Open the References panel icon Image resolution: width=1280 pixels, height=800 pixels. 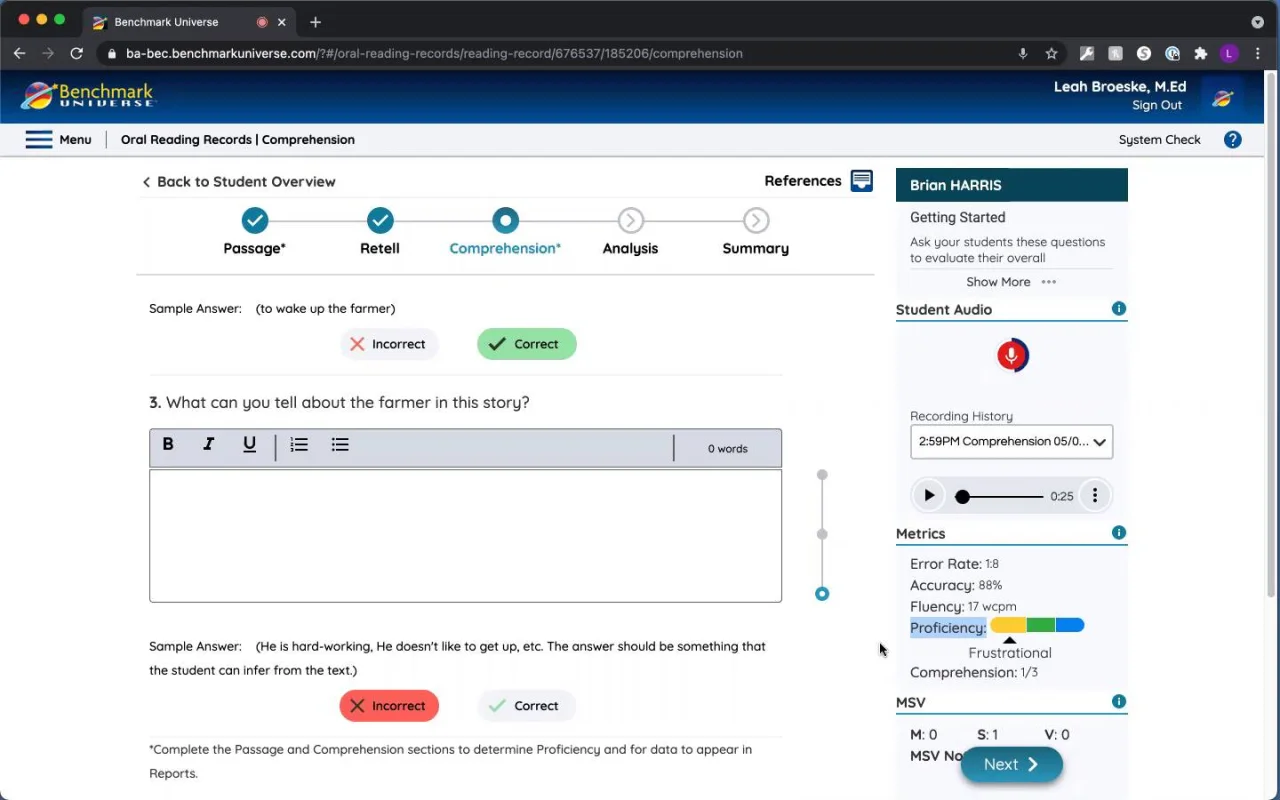click(x=861, y=181)
